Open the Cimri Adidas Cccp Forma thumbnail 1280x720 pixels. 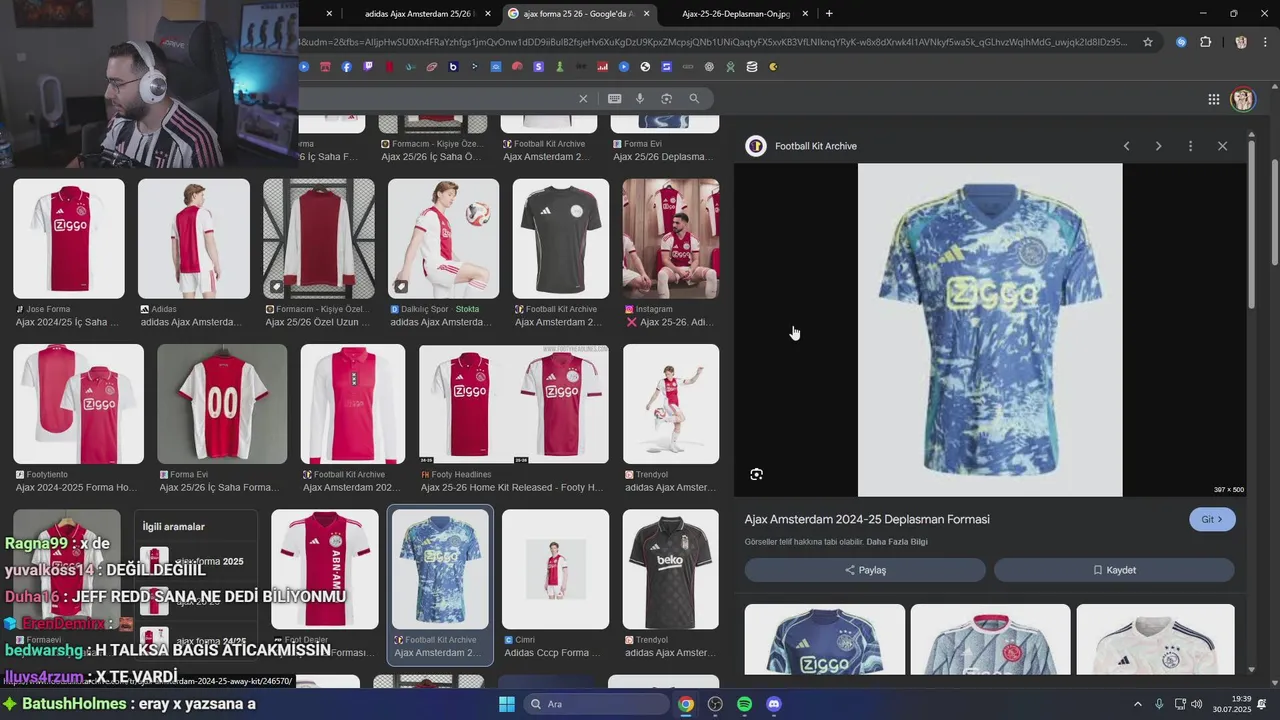(x=555, y=569)
